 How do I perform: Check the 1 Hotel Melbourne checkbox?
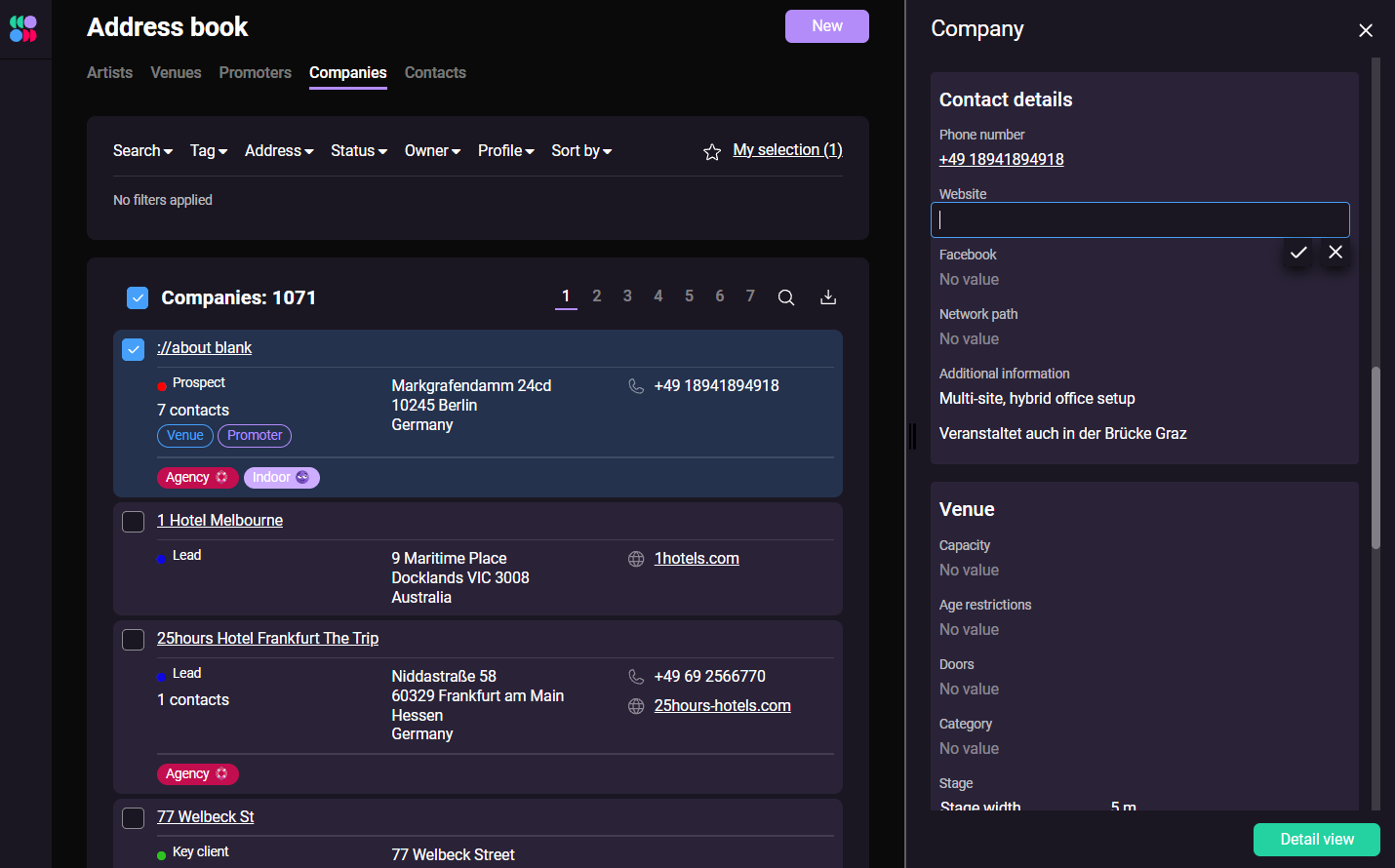(x=134, y=522)
